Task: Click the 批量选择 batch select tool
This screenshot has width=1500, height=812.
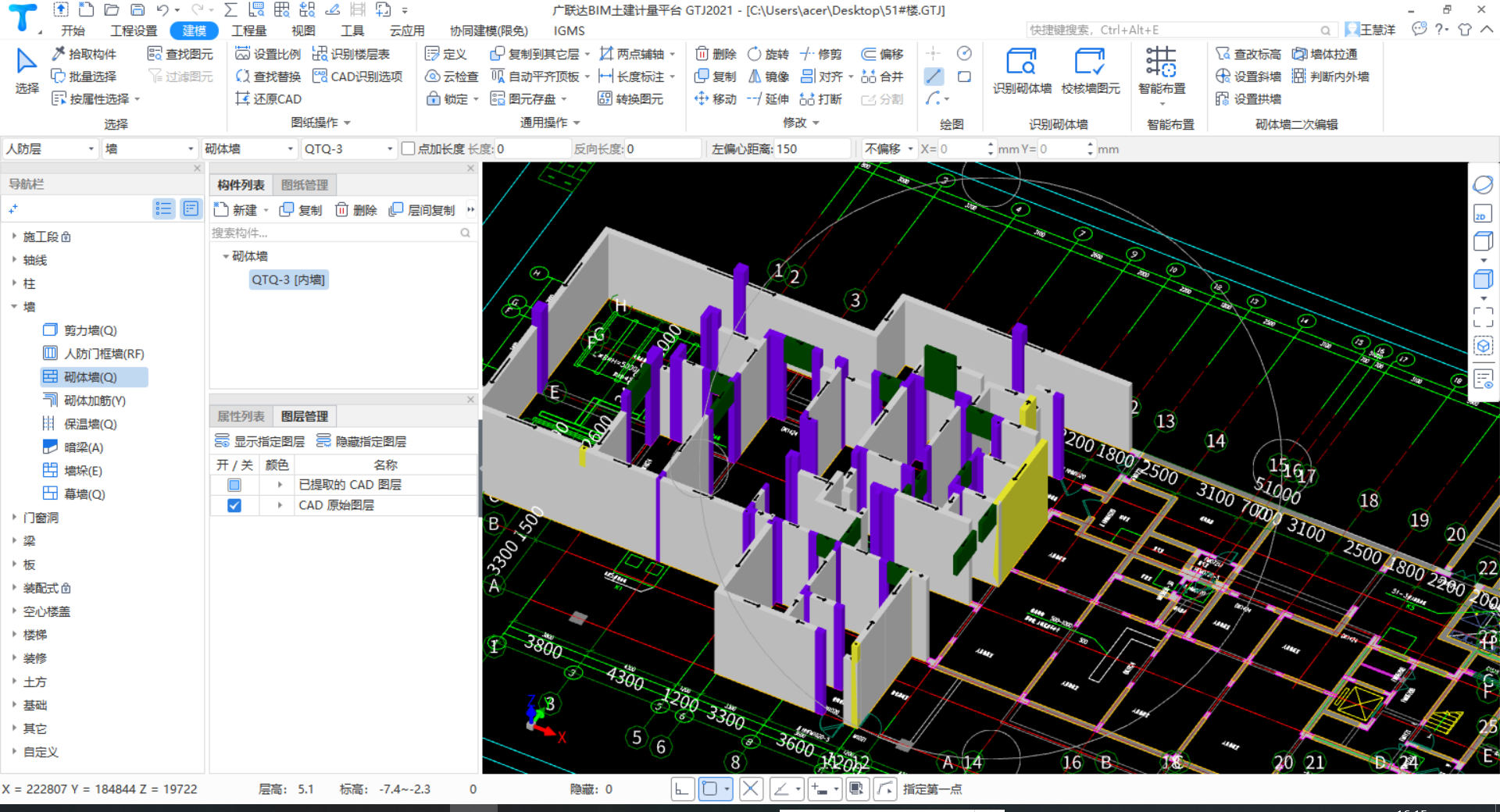Action: pos(84,77)
